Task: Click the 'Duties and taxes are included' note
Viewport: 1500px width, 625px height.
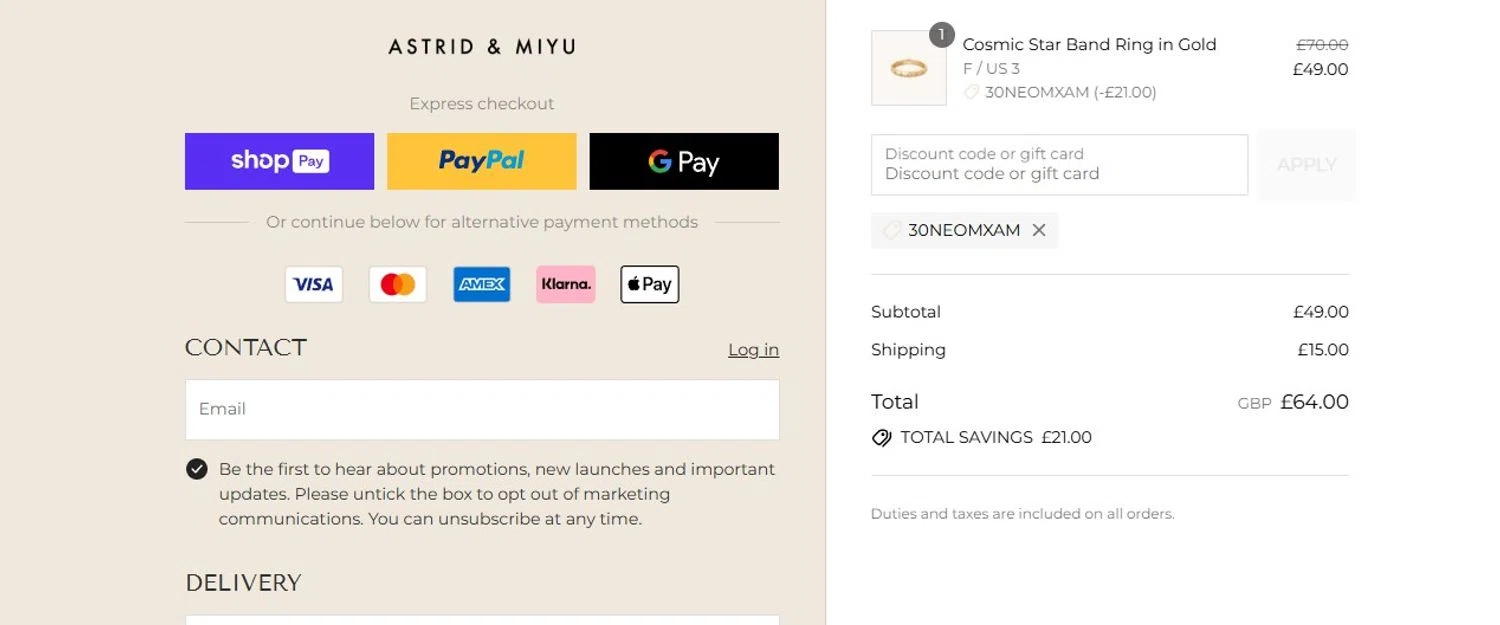Action: 1022,514
